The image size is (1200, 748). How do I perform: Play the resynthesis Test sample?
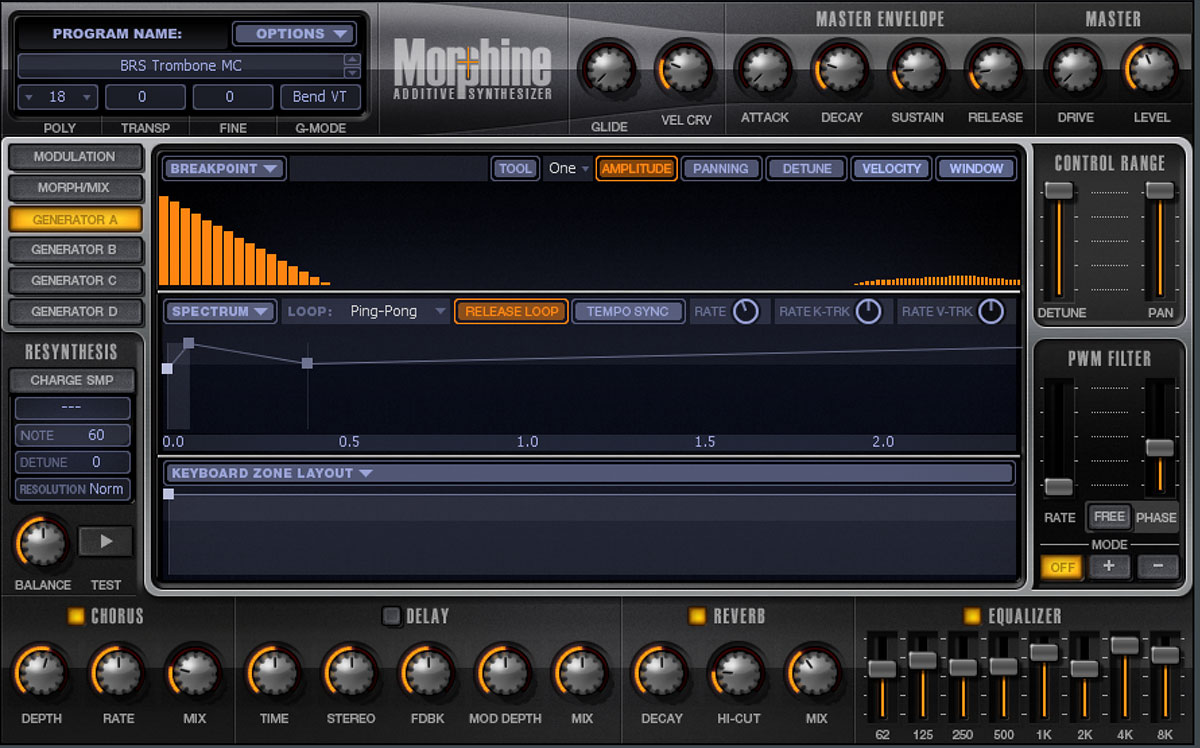click(105, 542)
